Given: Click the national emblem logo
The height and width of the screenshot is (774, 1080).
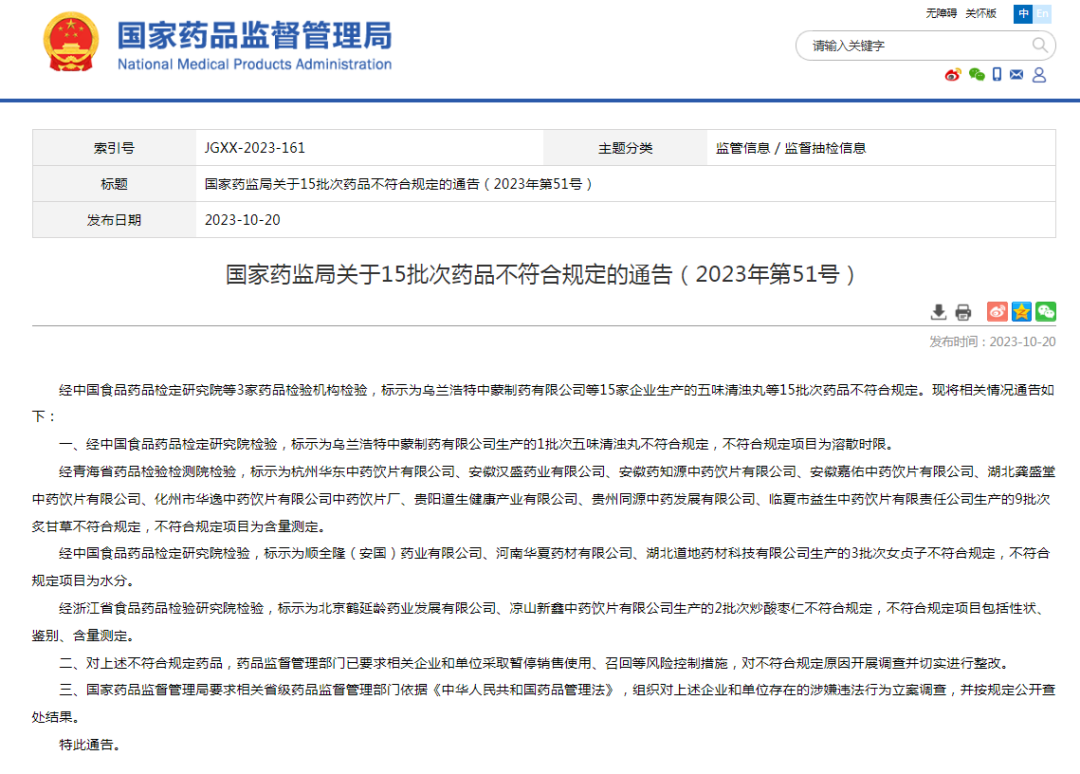Looking at the screenshot, I should tap(71, 42).
